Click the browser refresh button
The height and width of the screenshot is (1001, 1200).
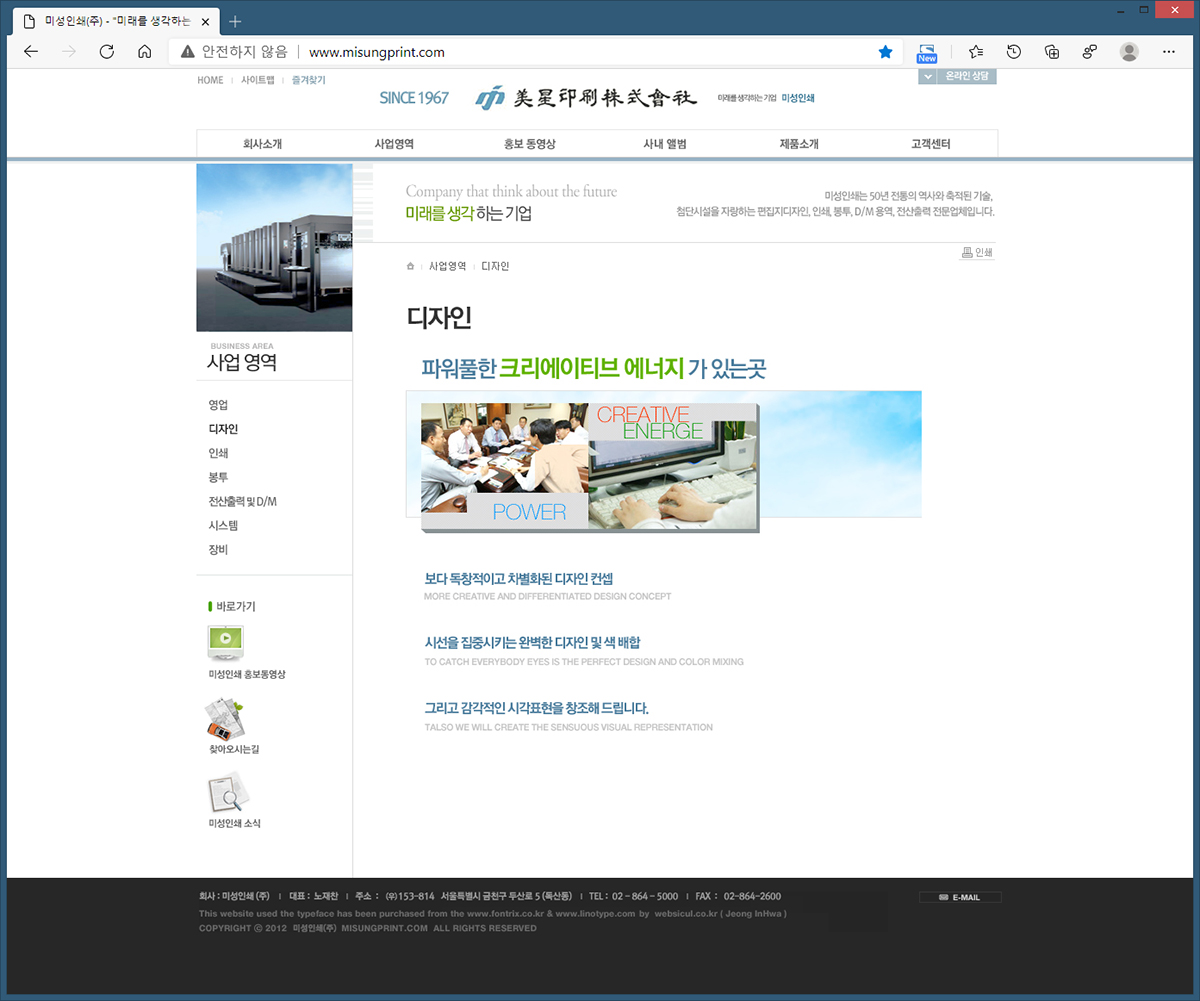pyautogui.click(x=106, y=52)
